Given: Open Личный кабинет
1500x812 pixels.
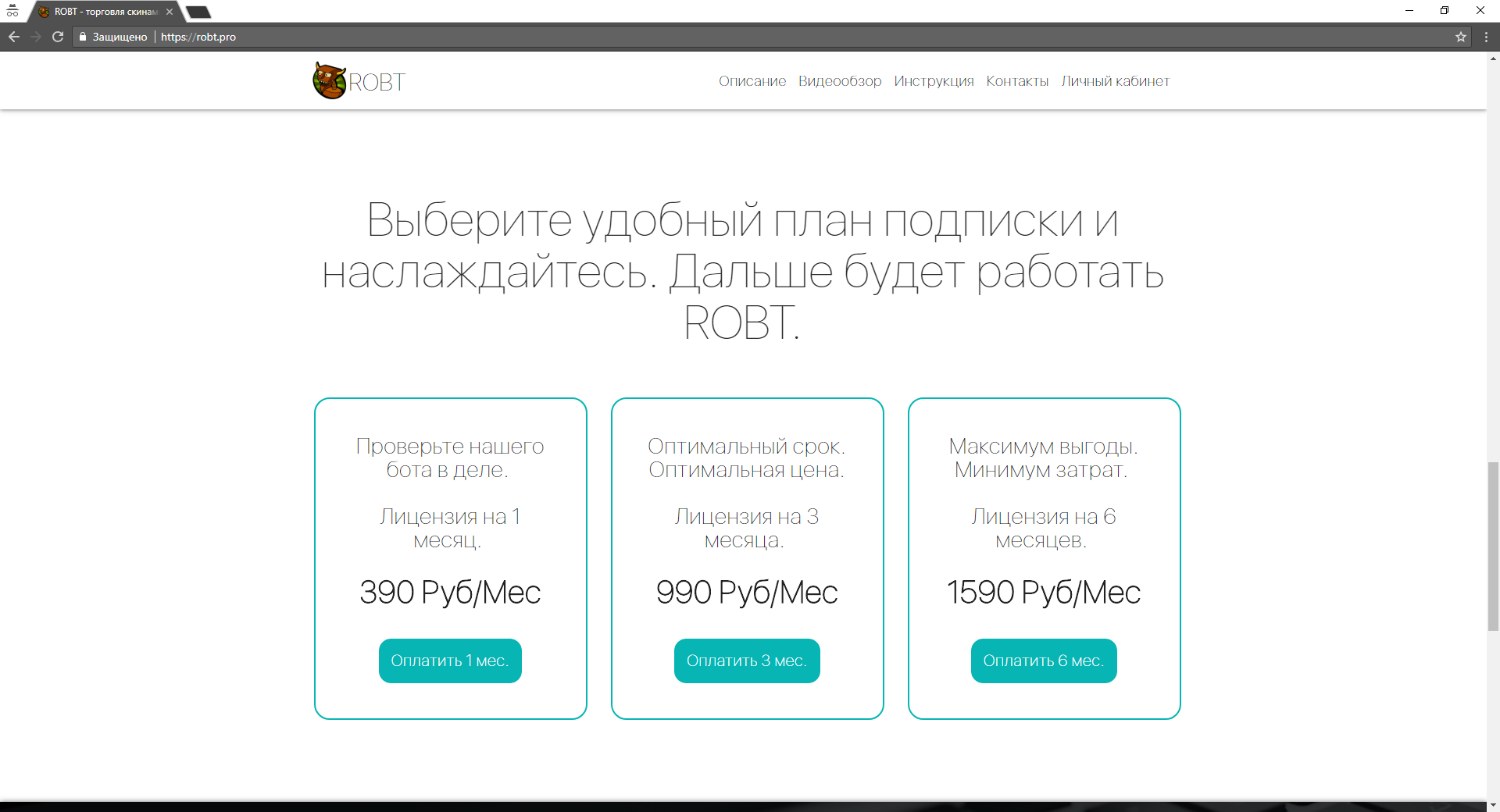Looking at the screenshot, I should point(1115,81).
